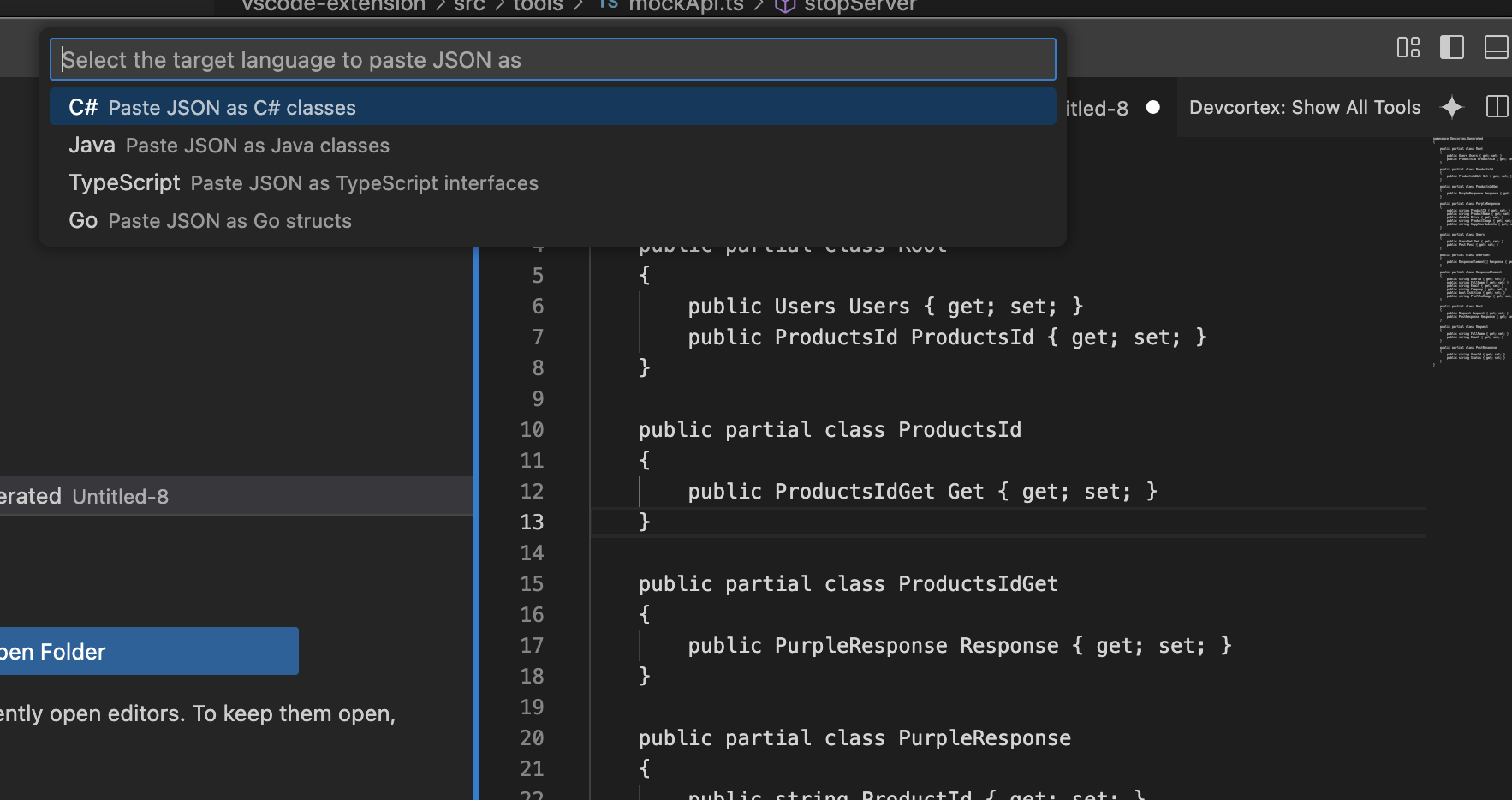Click the unsaved dot on Untitled-8 tab
1512x800 pixels.
coord(1153,107)
